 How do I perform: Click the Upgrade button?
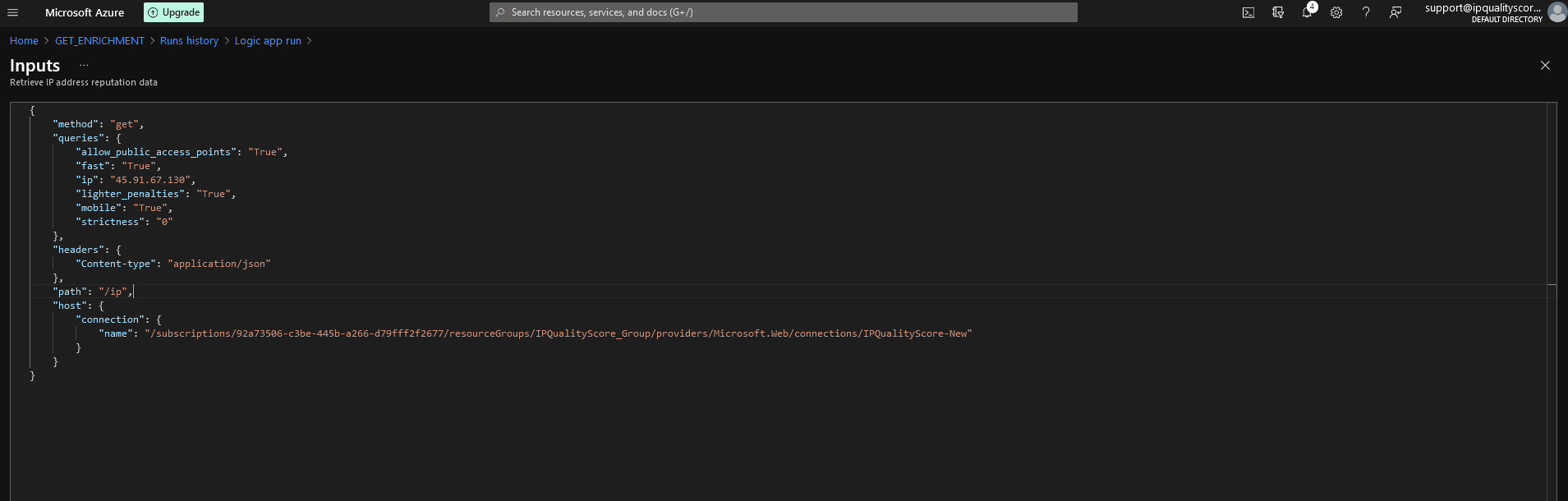pyautogui.click(x=174, y=12)
